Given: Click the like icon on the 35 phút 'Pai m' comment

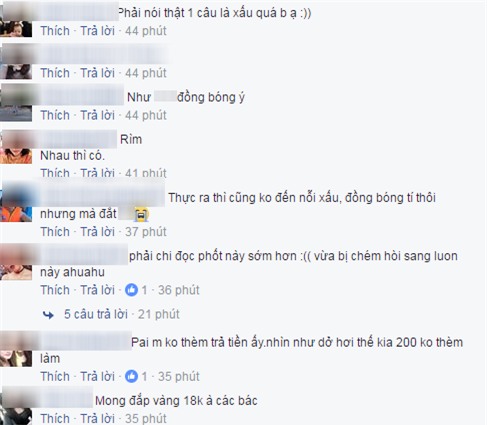Looking at the screenshot, I should click(131, 376).
